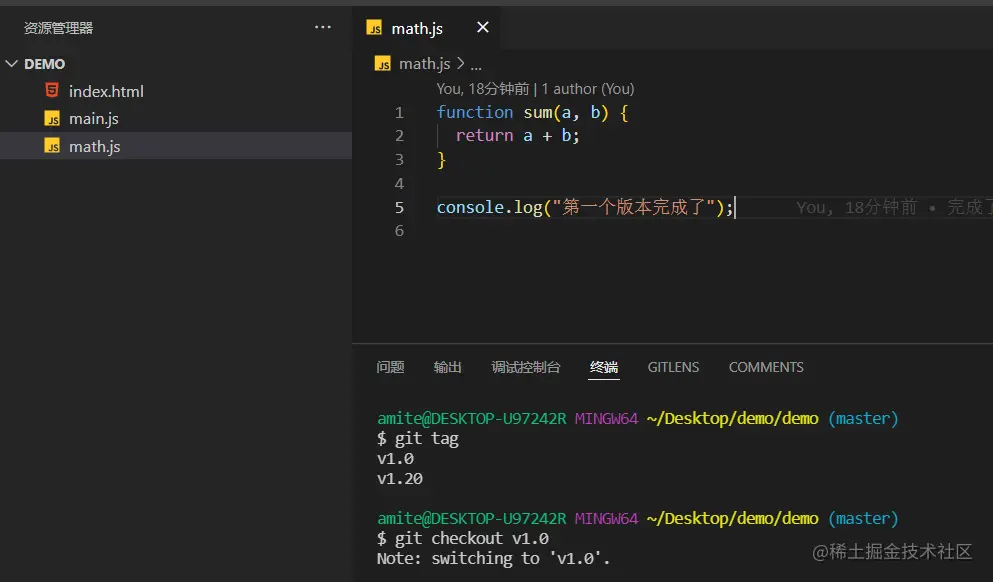
Task: Open More Actions menu in the Explorer header
Action: (322, 27)
